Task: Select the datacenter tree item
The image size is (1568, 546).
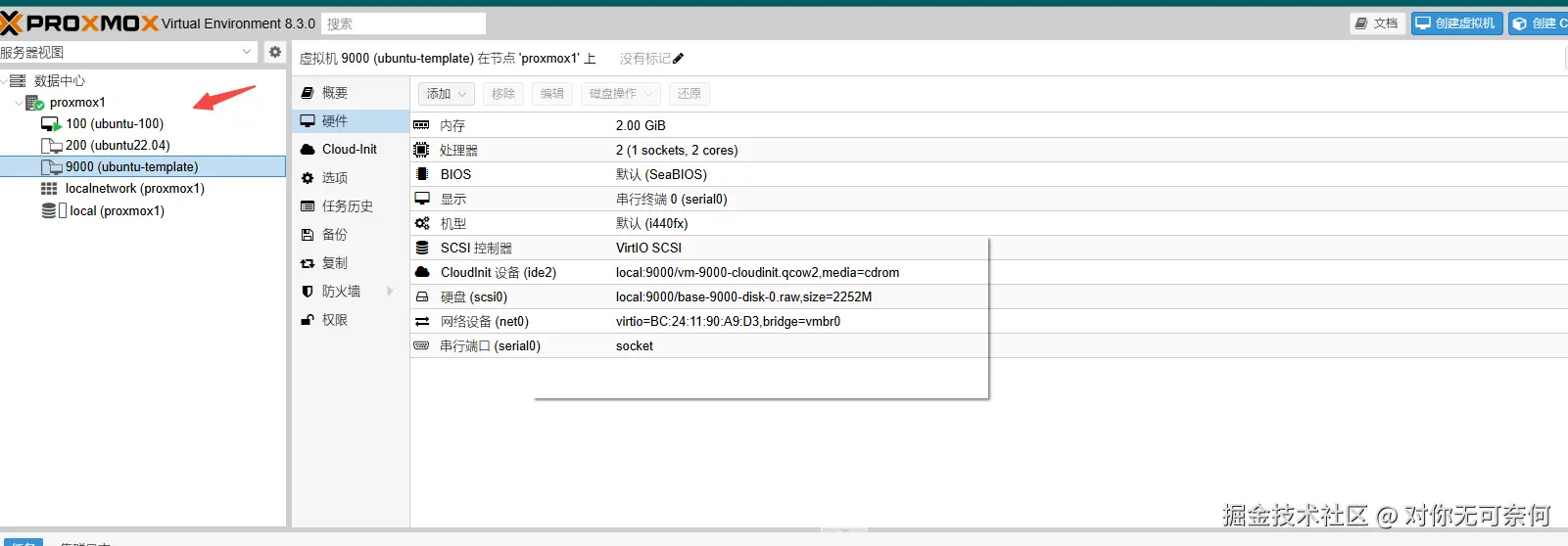Action: click(x=60, y=81)
